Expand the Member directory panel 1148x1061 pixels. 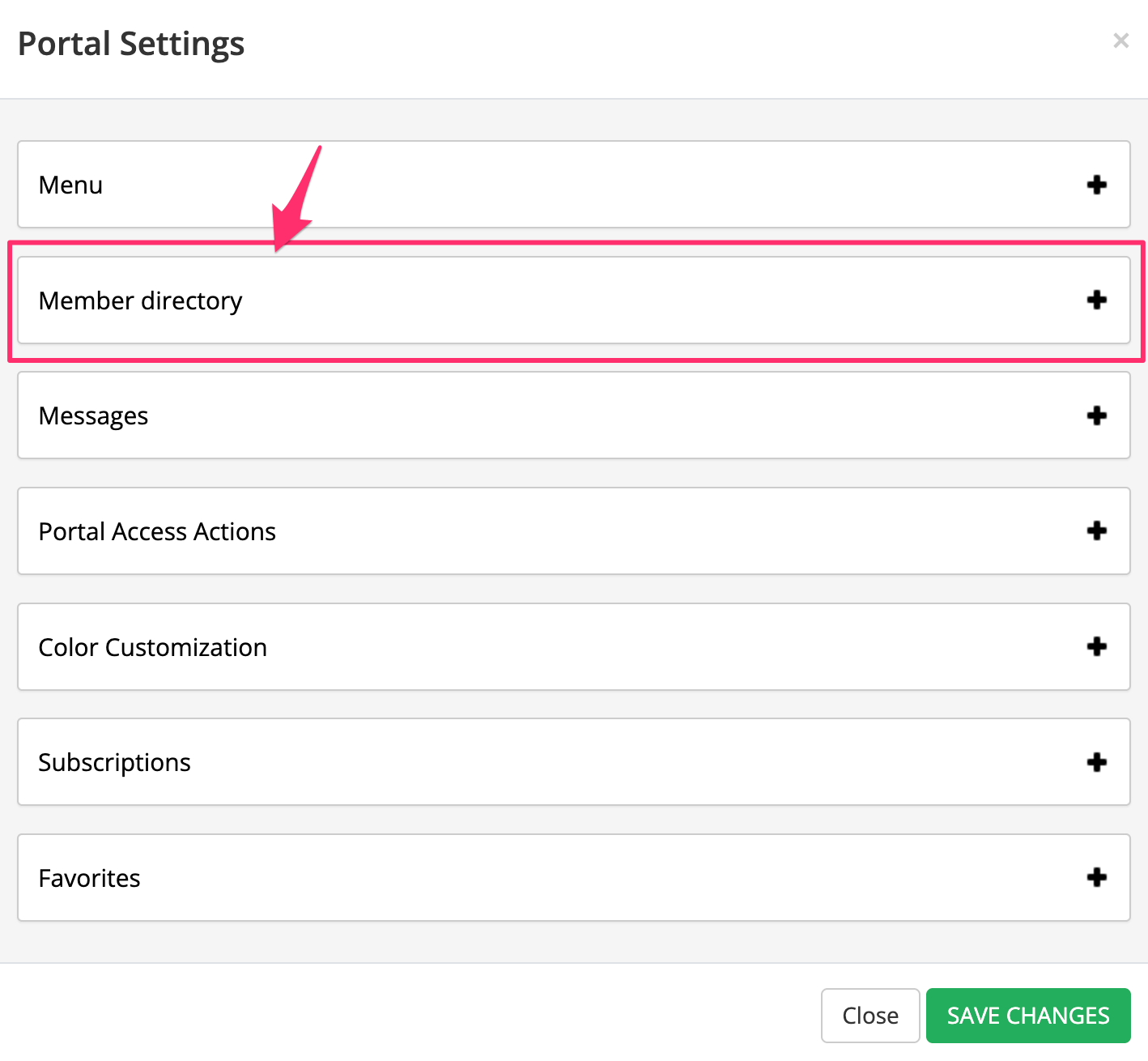pos(574,300)
